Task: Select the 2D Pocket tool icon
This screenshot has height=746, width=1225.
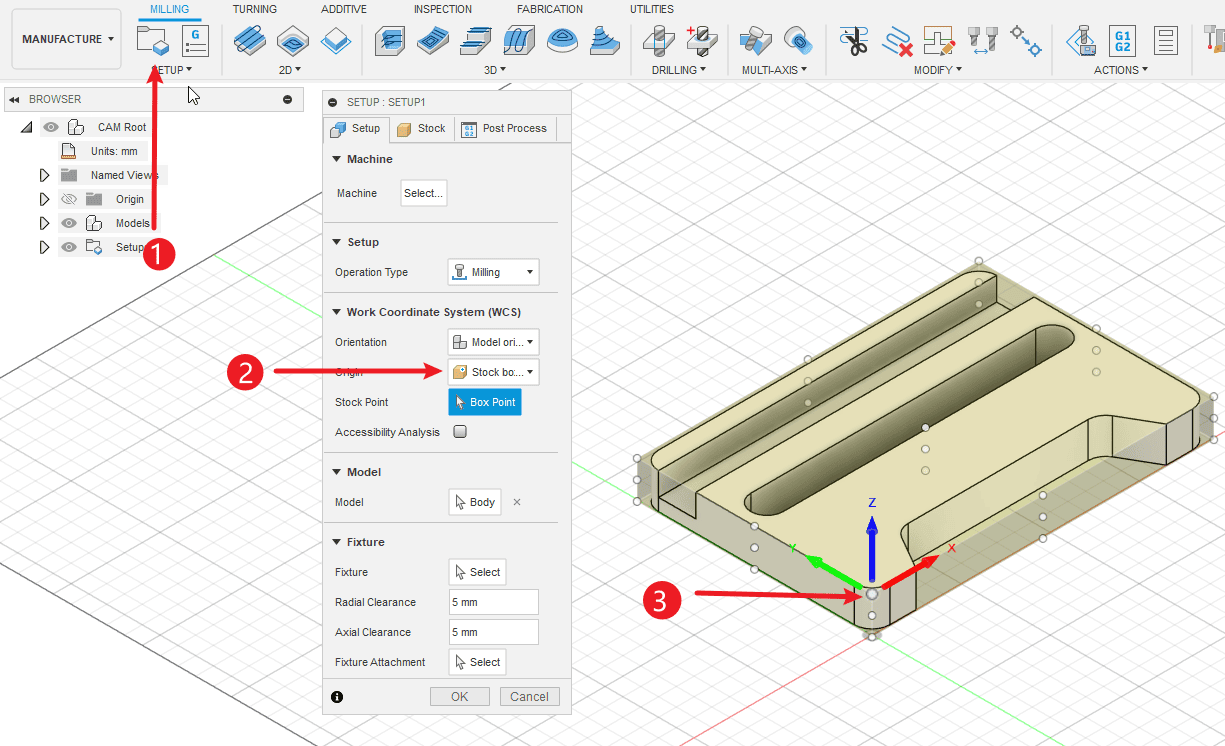Action: click(x=292, y=41)
